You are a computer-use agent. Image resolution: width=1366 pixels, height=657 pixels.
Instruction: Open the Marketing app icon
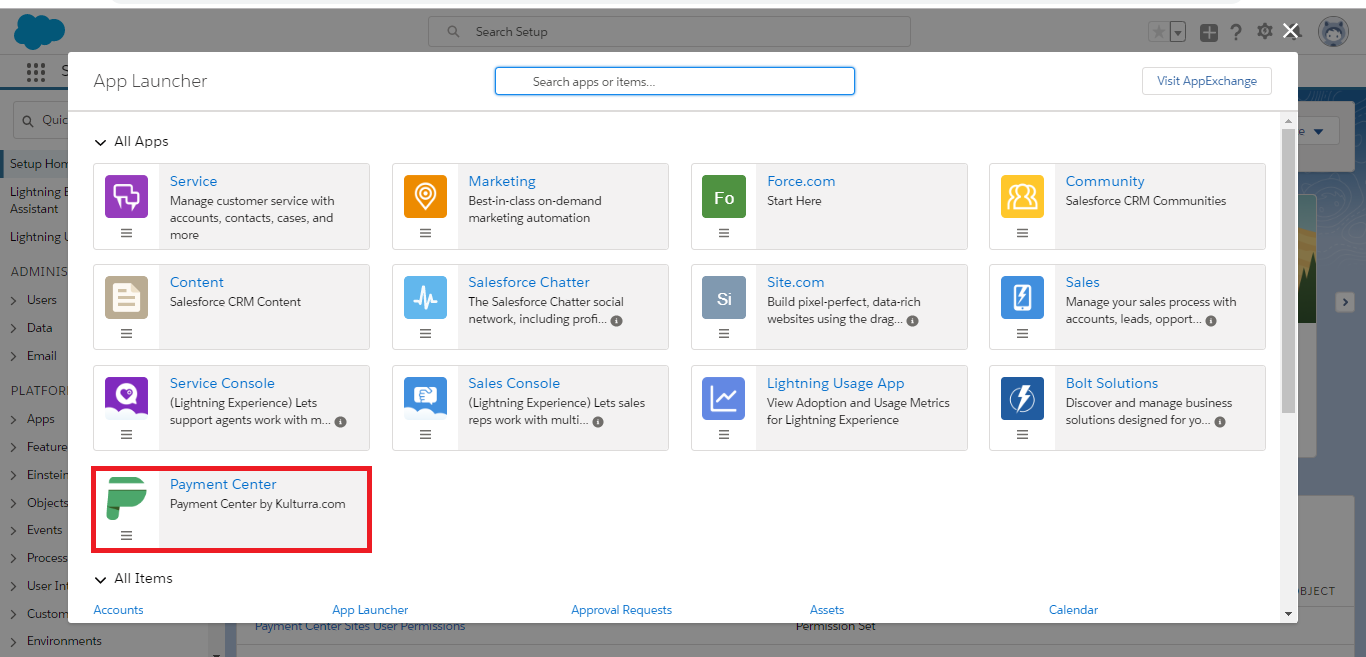click(x=425, y=196)
